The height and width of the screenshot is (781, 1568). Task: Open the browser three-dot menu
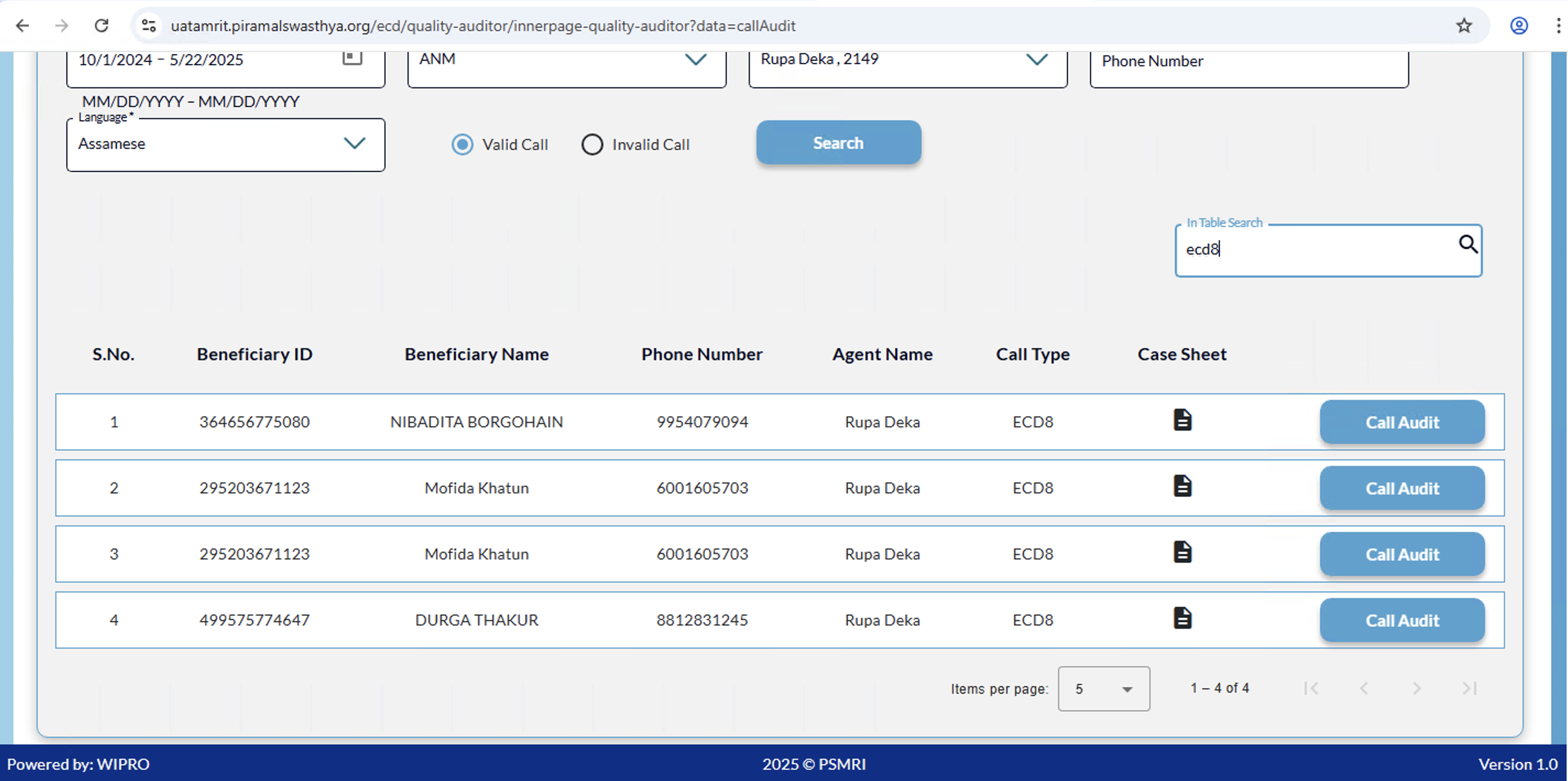tap(1558, 25)
